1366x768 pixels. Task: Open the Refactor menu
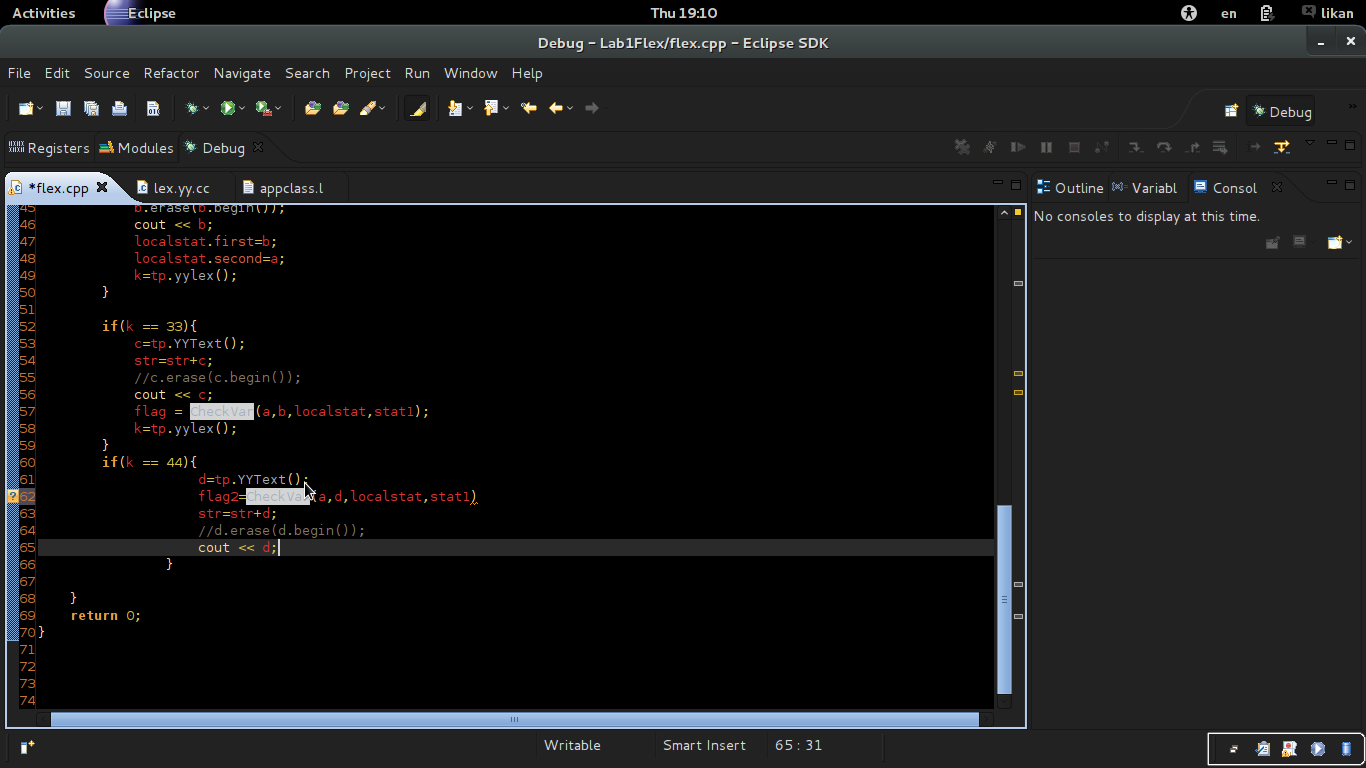tap(171, 73)
